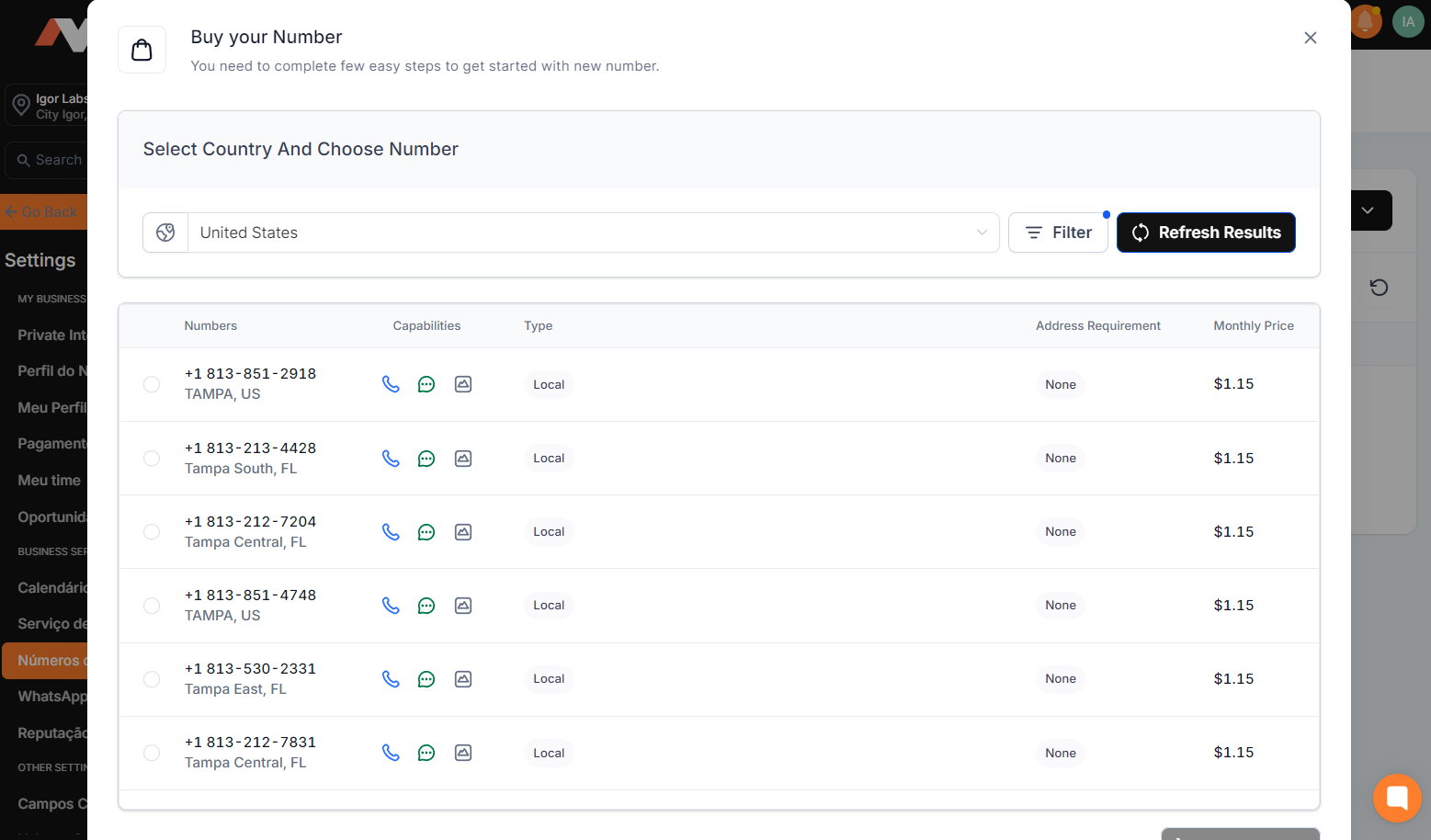
Task: Click the globe icon beside country selector
Action: [x=165, y=233]
